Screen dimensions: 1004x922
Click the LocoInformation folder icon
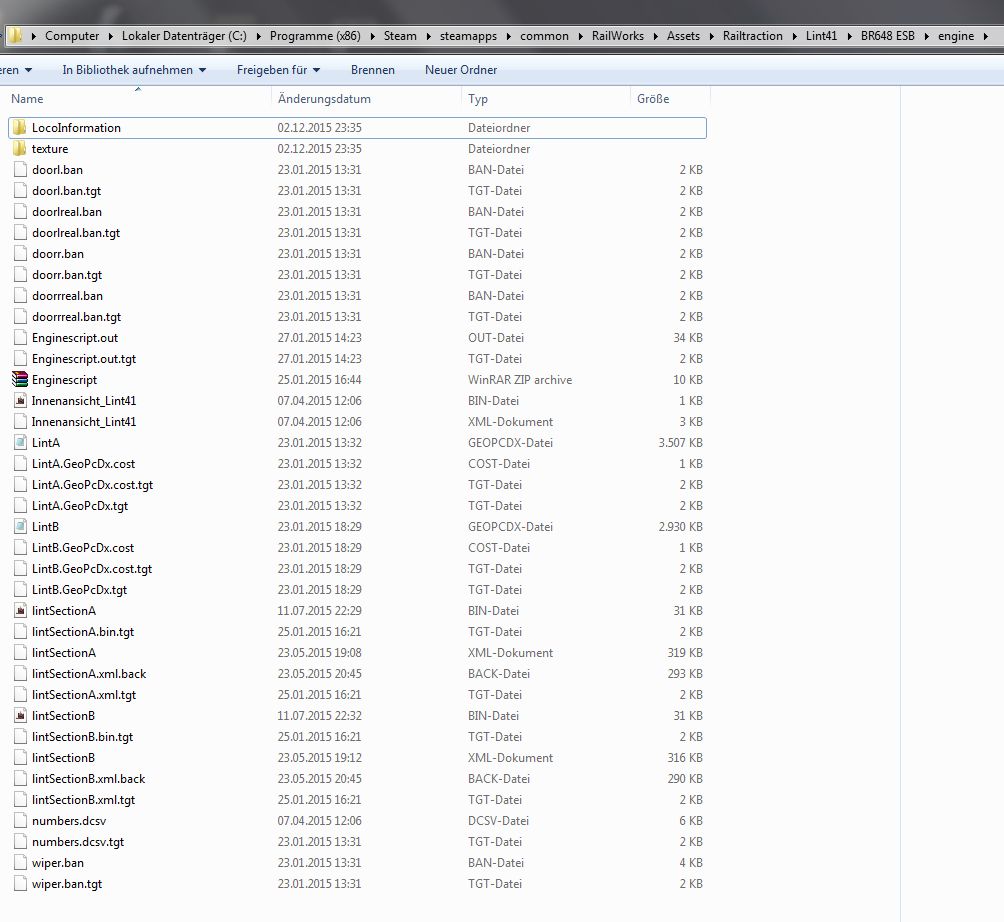[19, 128]
